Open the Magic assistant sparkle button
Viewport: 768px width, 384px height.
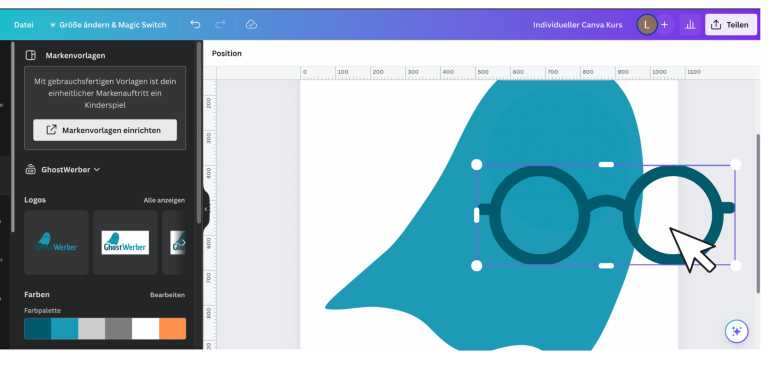(736, 332)
